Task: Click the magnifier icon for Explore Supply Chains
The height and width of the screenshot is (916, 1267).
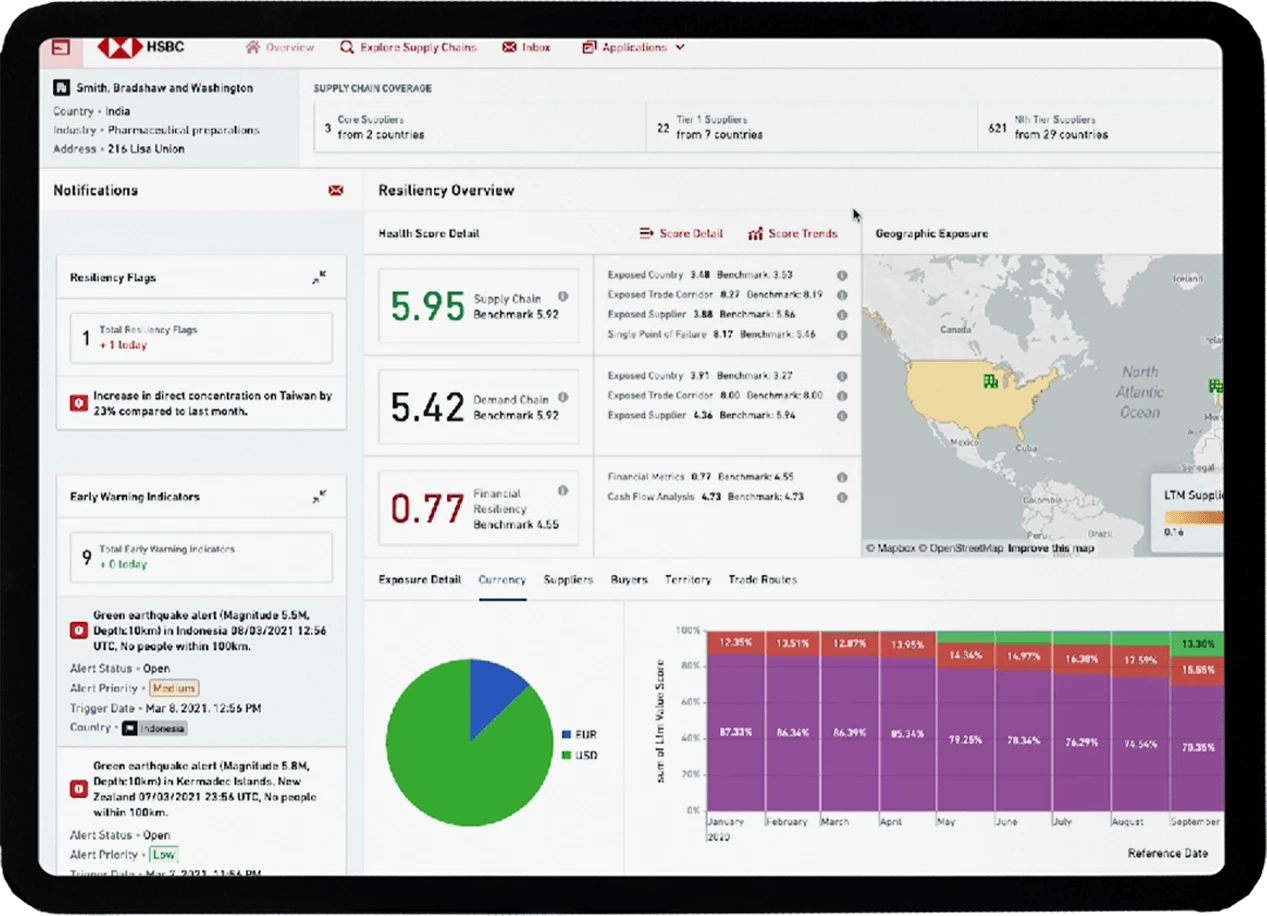Action: pos(346,47)
